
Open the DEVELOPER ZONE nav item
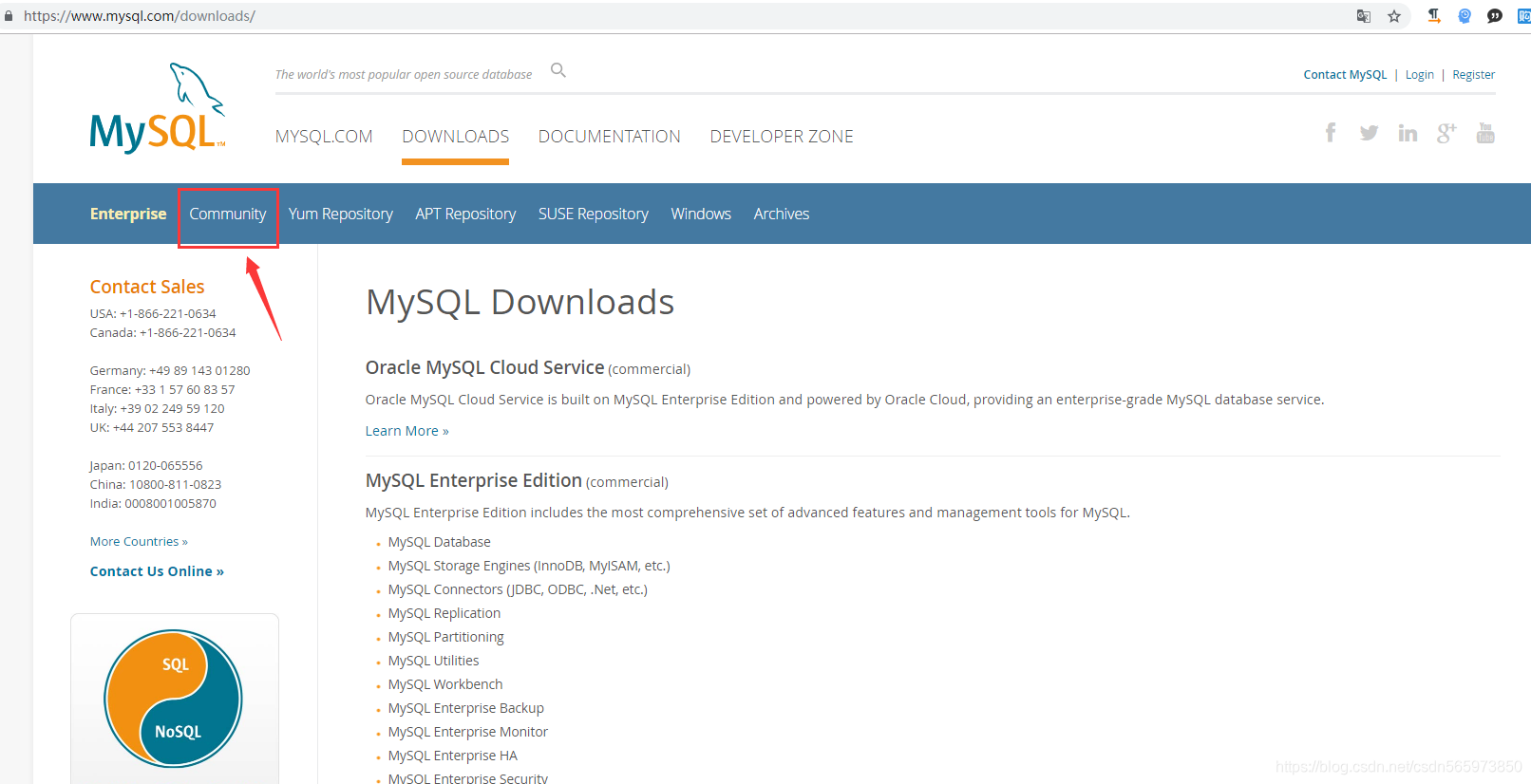[782, 137]
